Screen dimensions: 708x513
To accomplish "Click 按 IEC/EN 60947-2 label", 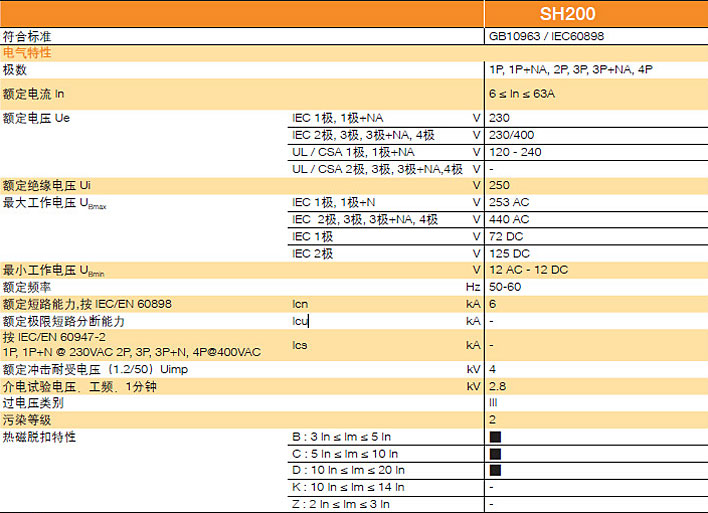I will pos(54,337).
